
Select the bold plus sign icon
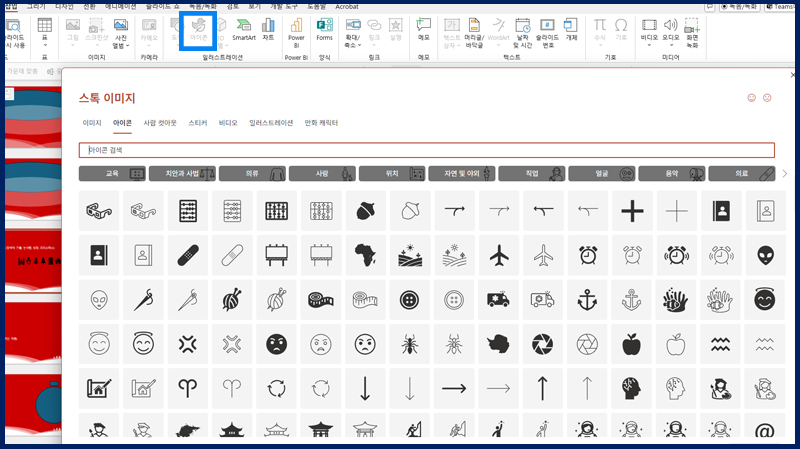[x=632, y=211]
